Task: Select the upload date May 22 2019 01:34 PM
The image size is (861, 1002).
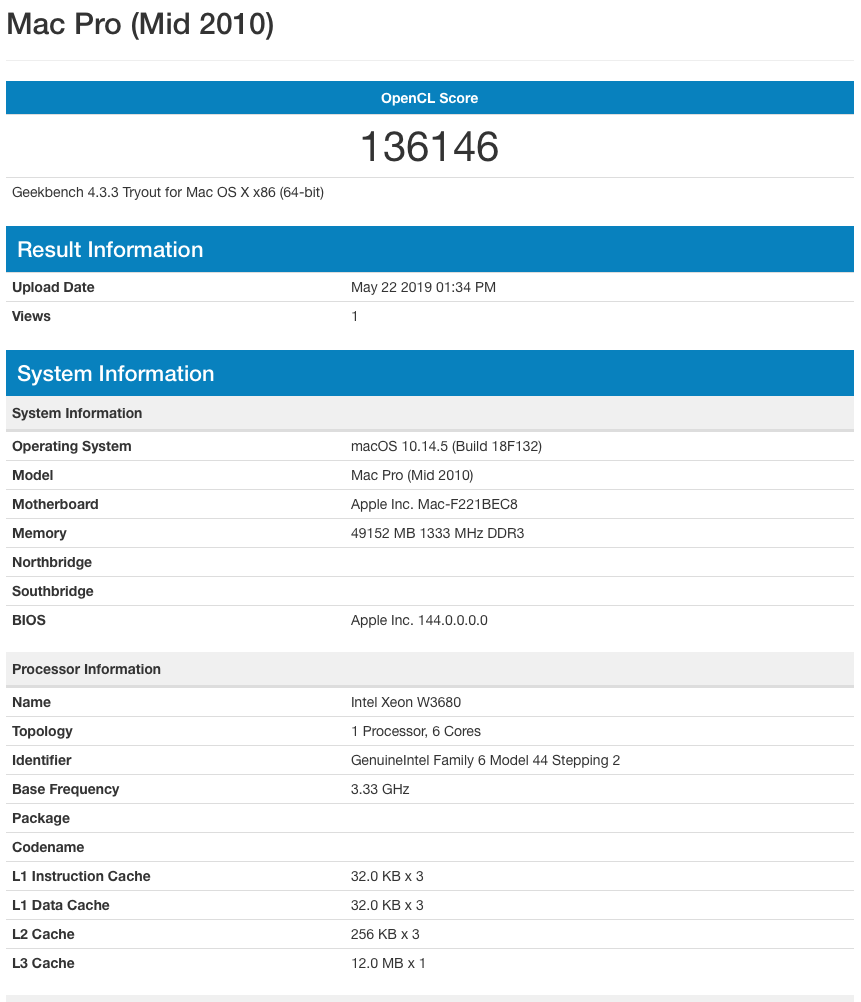Action: (423, 288)
